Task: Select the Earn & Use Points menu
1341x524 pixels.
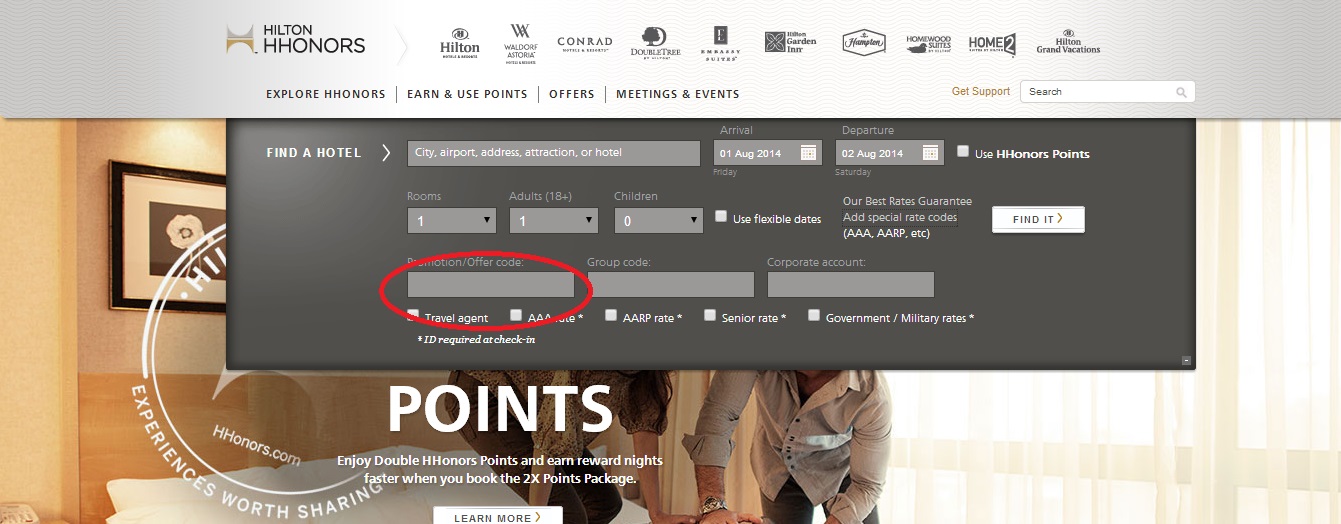Action: (x=467, y=94)
